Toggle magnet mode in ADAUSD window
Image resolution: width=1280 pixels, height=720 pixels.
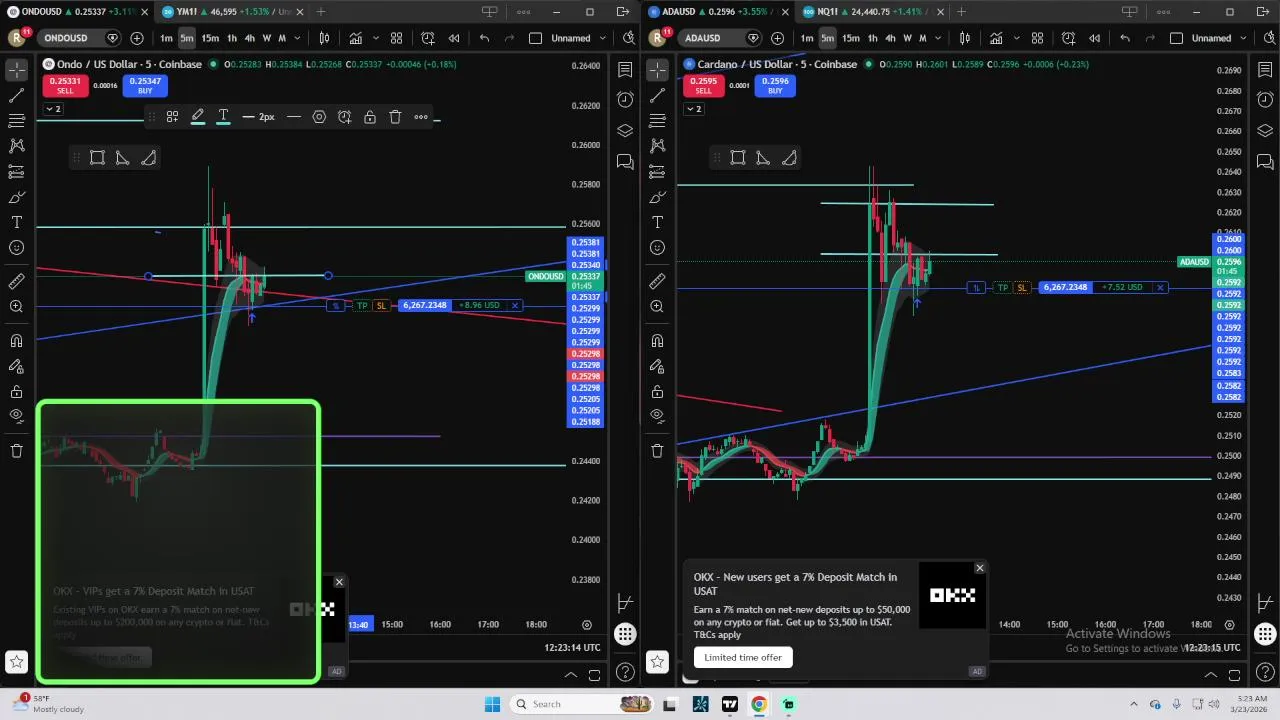[x=657, y=341]
